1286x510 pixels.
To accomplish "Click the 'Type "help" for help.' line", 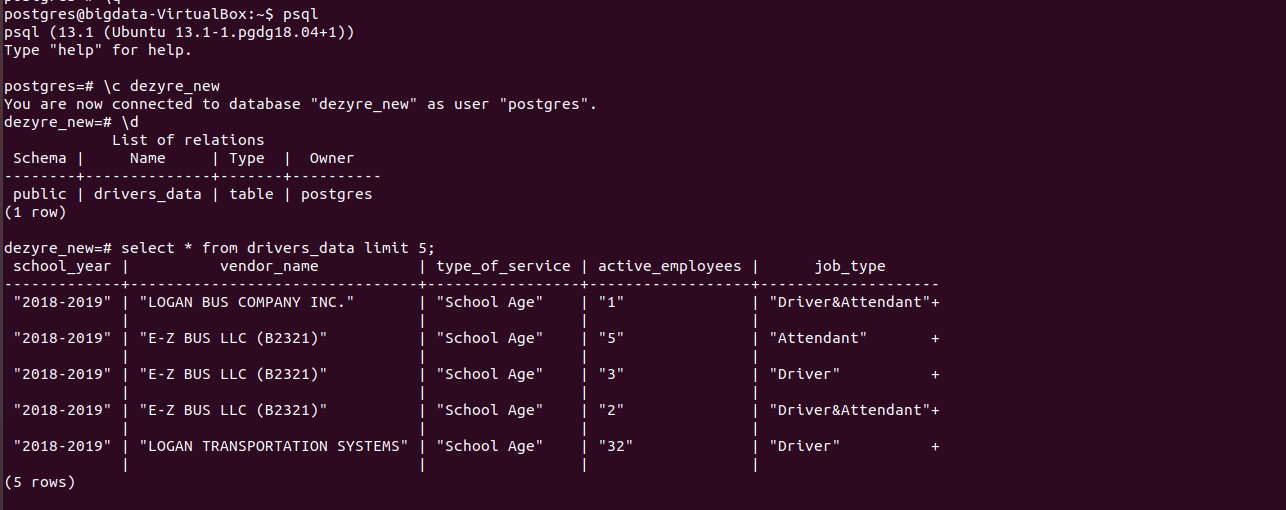I will click(98, 50).
